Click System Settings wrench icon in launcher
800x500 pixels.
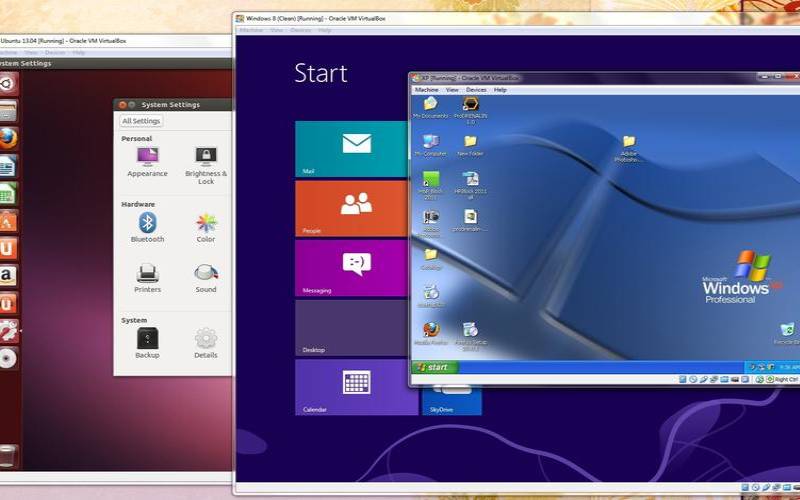point(8,331)
